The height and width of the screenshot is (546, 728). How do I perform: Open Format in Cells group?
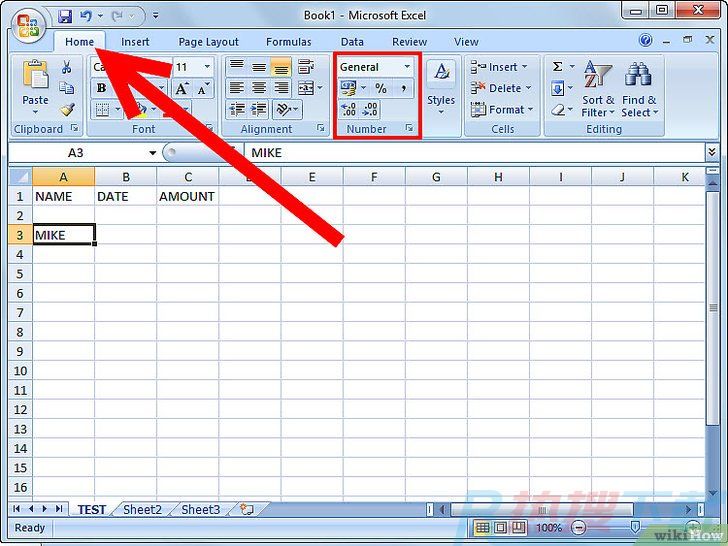(x=502, y=110)
